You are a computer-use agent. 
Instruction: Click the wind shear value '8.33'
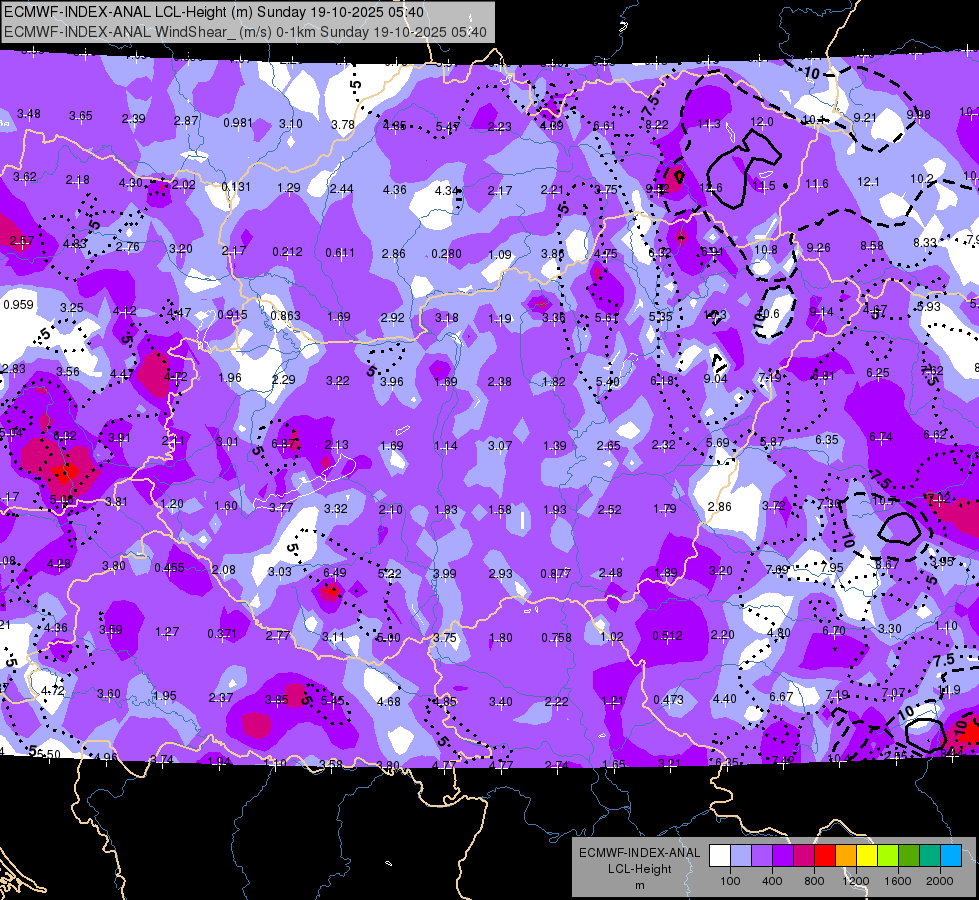[x=925, y=242]
